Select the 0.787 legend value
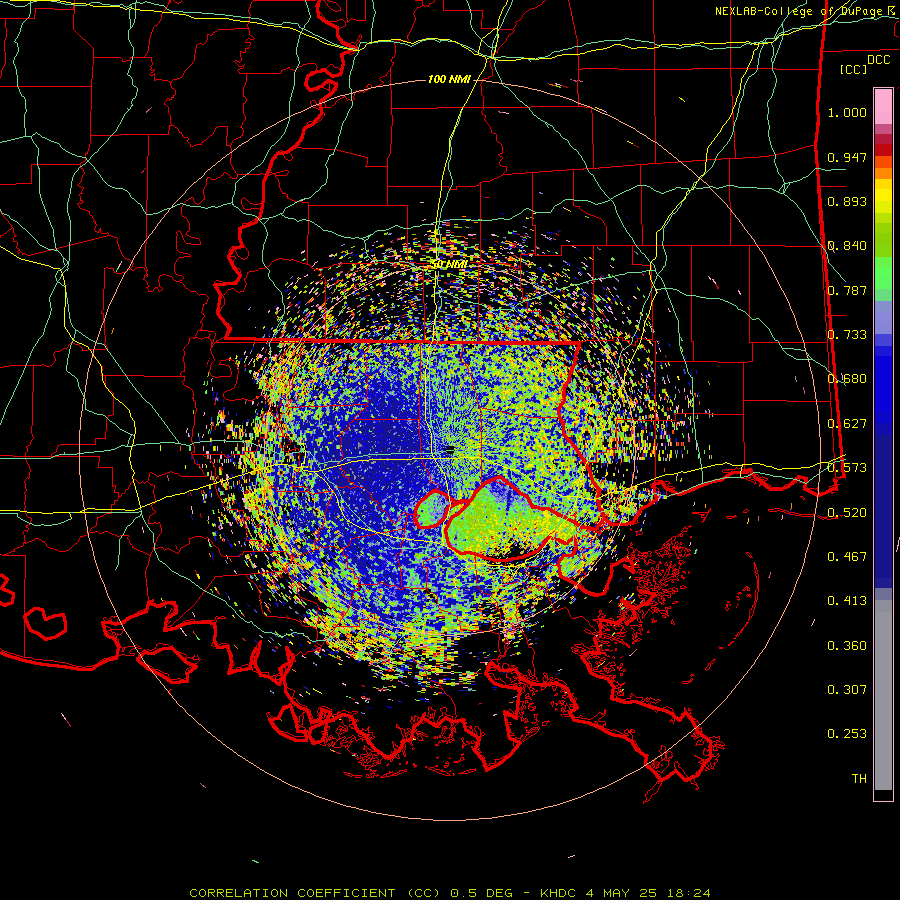 click(x=847, y=290)
